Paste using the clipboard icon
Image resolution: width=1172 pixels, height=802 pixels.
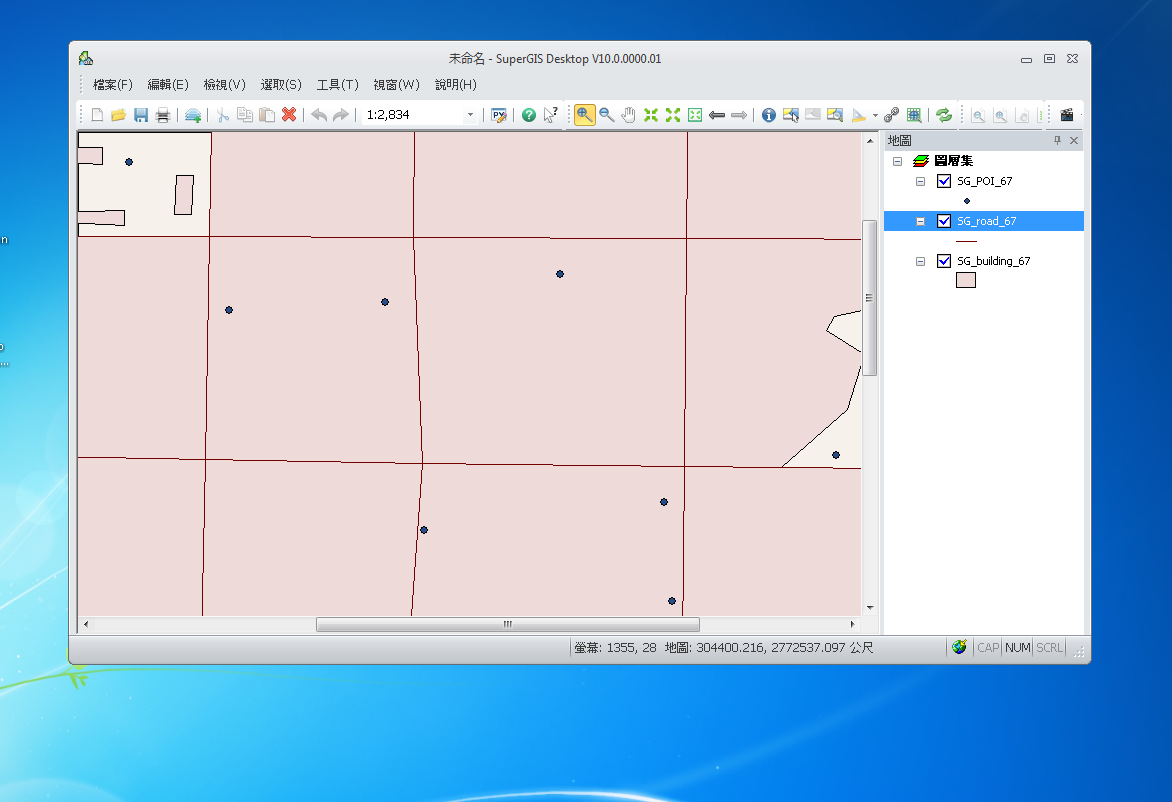pos(266,115)
